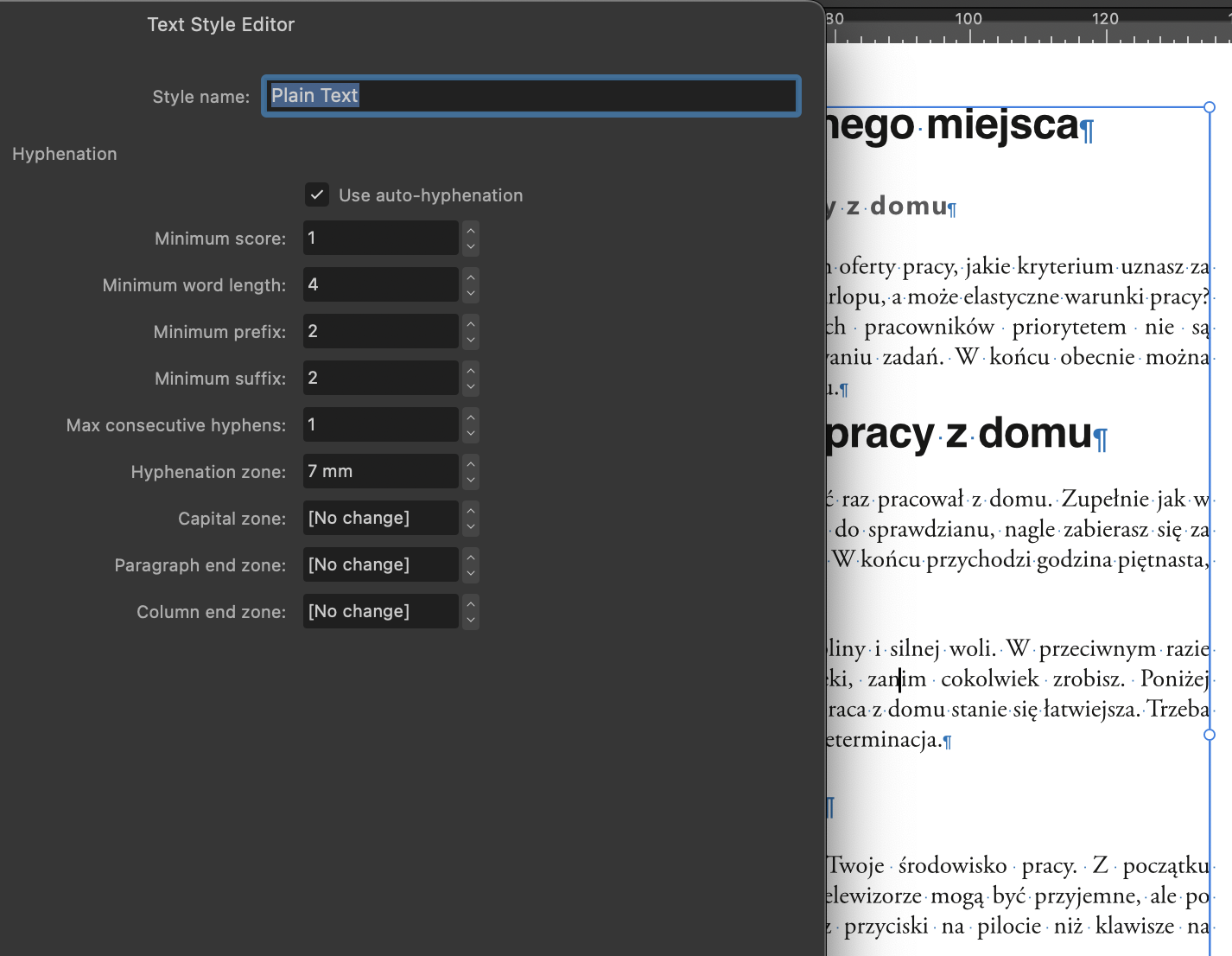Decrease Column end zone value
The width and height of the screenshot is (1232, 956).
(x=471, y=621)
